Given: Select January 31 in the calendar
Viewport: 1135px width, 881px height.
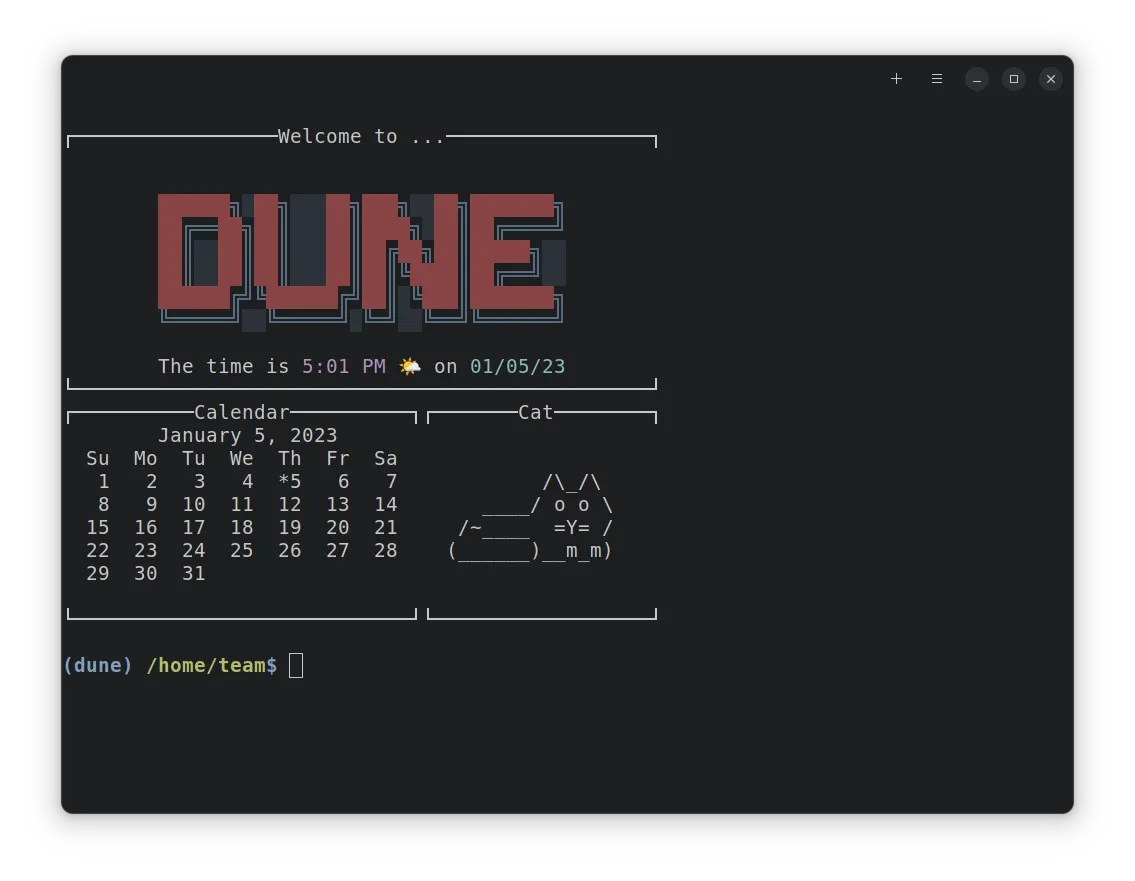Looking at the screenshot, I should point(193,573).
